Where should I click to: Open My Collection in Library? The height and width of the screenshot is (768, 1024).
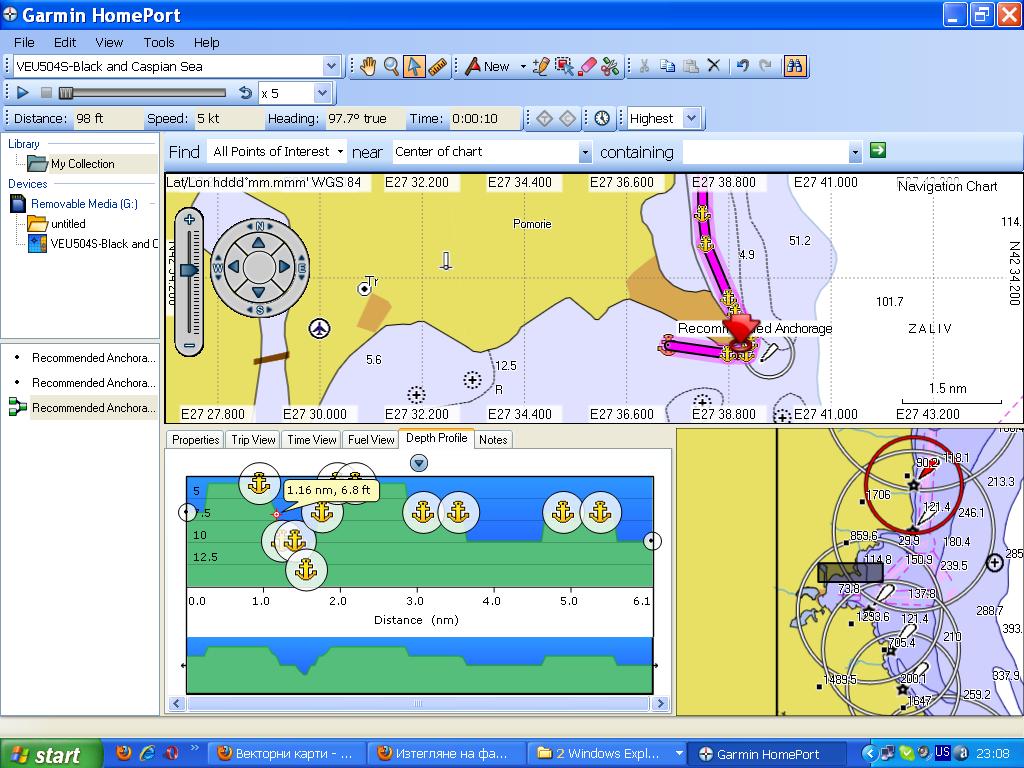[82, 164]
